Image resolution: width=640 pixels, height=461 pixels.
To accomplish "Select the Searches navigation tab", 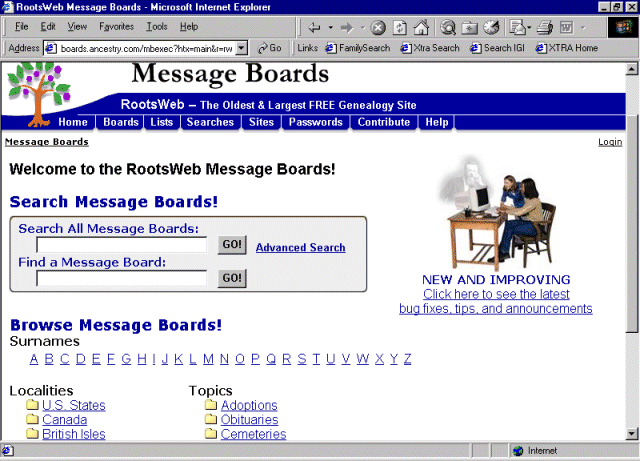I will (x=210, y=122).
